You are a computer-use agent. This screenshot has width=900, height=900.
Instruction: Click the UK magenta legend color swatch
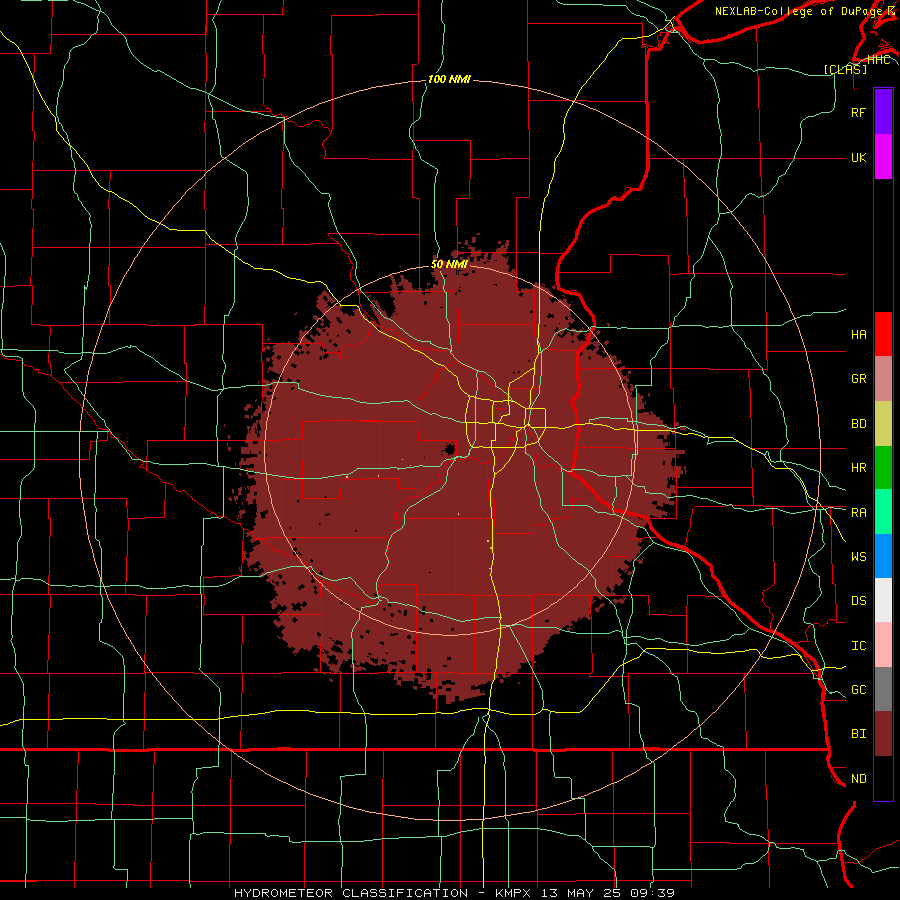coord(883,157)
